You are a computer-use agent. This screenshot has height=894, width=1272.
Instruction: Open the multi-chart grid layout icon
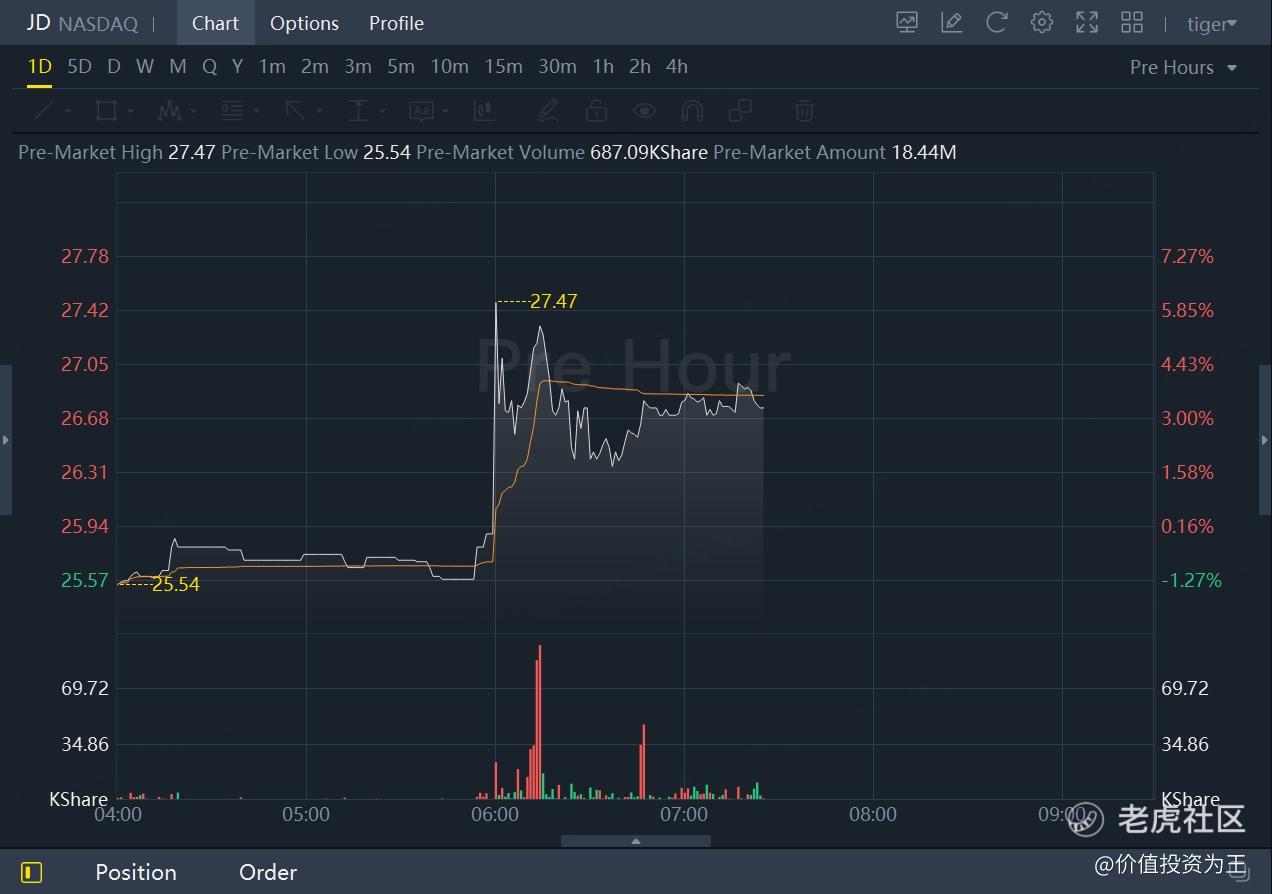pyautogui.click(x=1132, y=22)
